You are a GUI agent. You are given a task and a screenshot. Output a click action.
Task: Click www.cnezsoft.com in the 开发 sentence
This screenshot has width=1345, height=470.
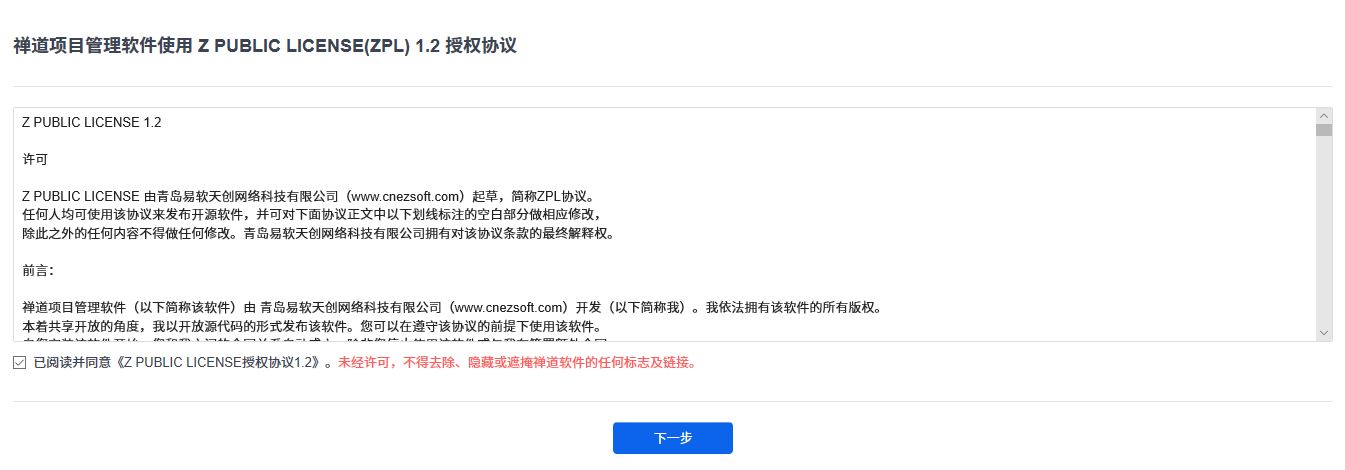click(x=511, y=307)
